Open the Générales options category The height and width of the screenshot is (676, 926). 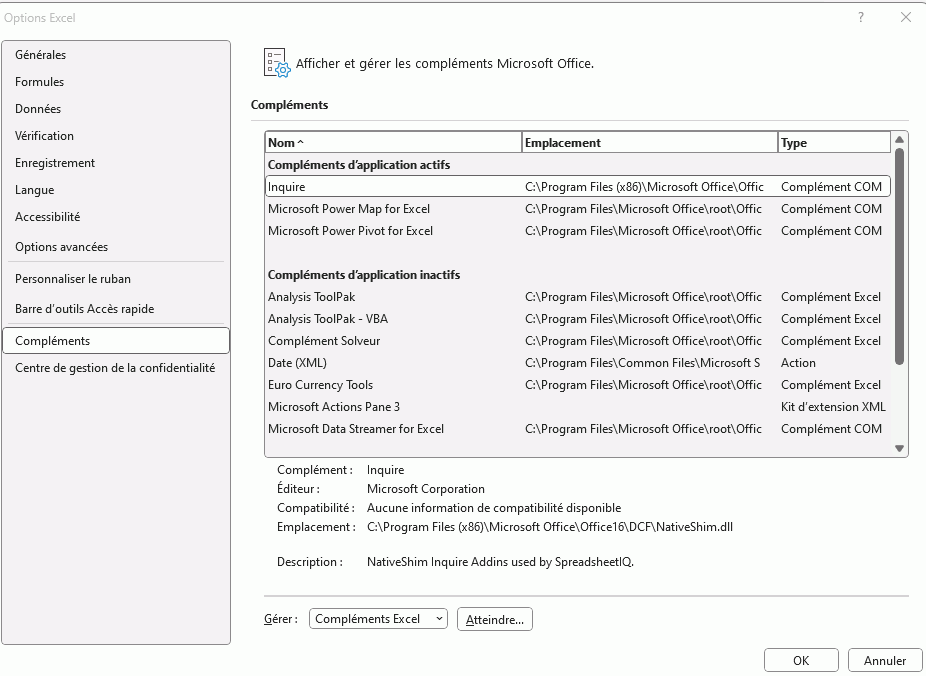point(116,54)
